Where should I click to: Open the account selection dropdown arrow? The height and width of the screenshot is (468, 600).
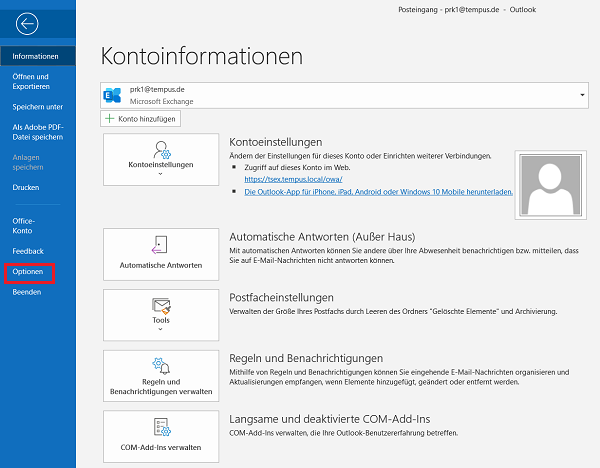click(x=582, y=95)
